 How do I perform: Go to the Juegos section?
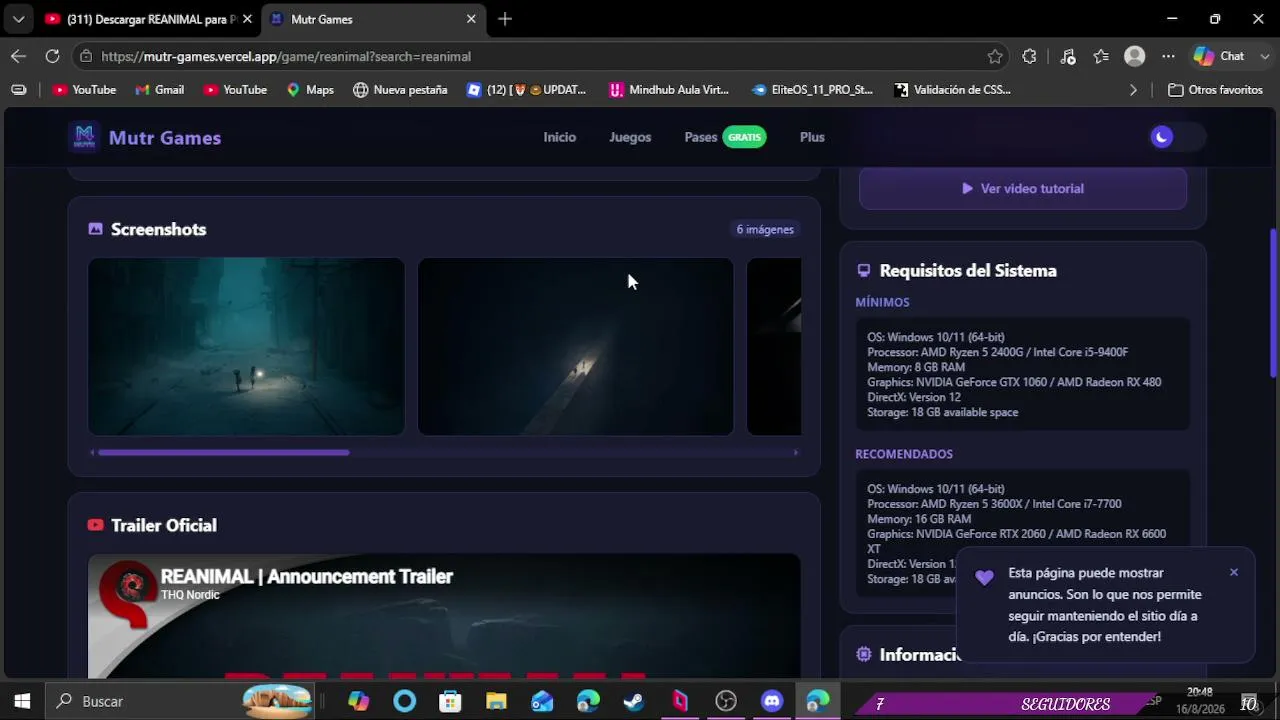coord(630,137)
